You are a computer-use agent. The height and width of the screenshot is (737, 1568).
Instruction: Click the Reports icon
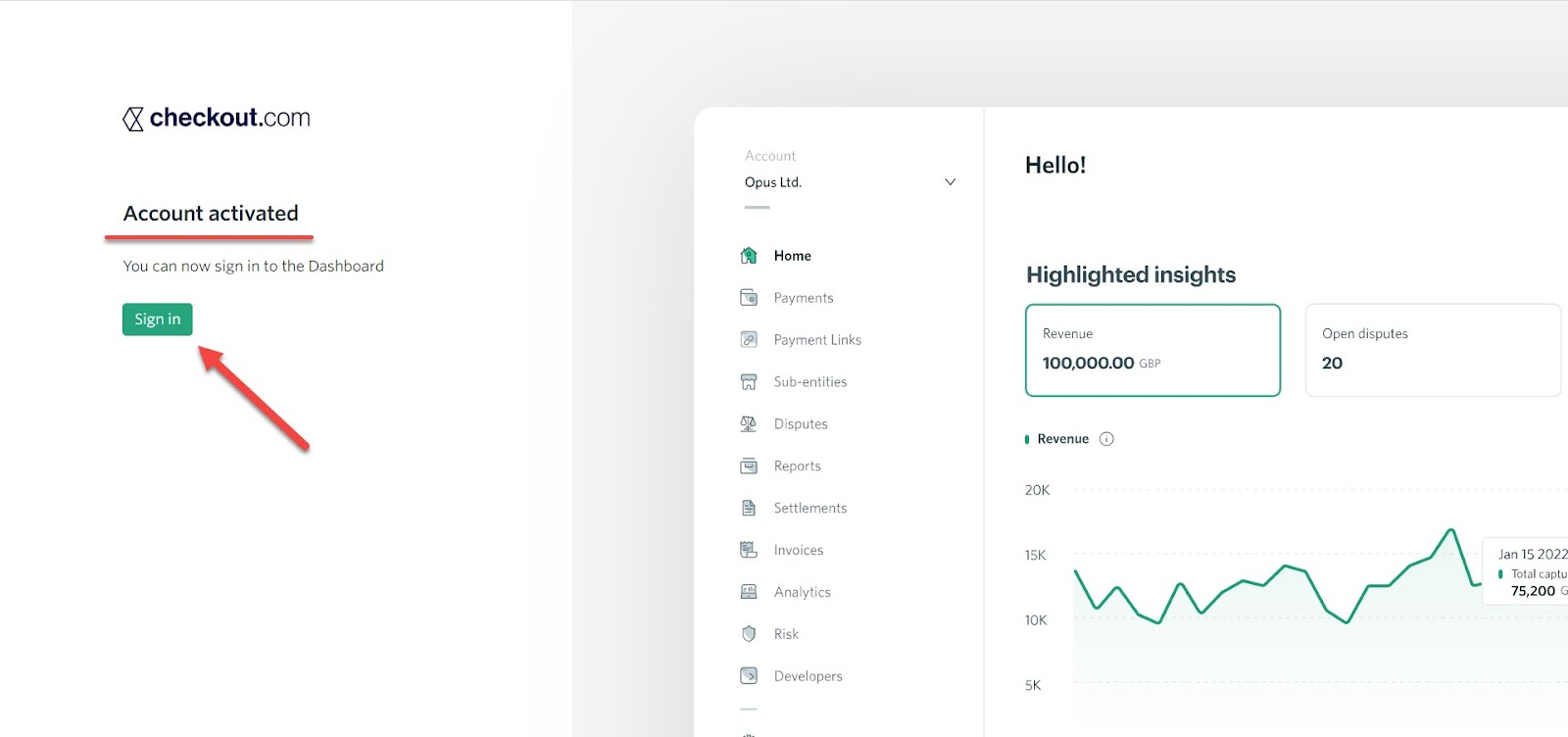pyautogui.click(x=749, y=467)
